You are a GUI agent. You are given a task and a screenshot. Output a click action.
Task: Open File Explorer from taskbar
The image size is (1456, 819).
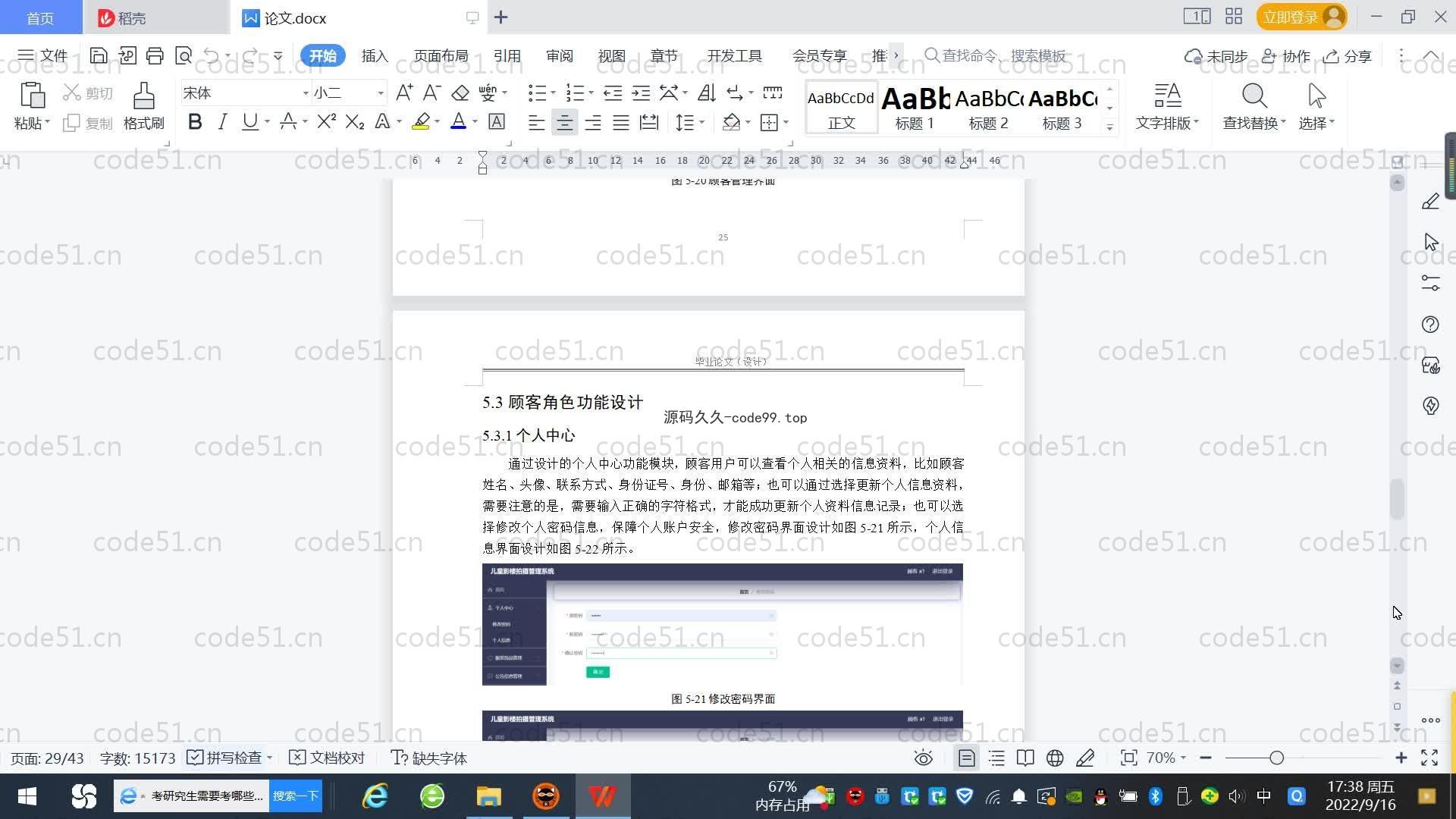(489, 796)
